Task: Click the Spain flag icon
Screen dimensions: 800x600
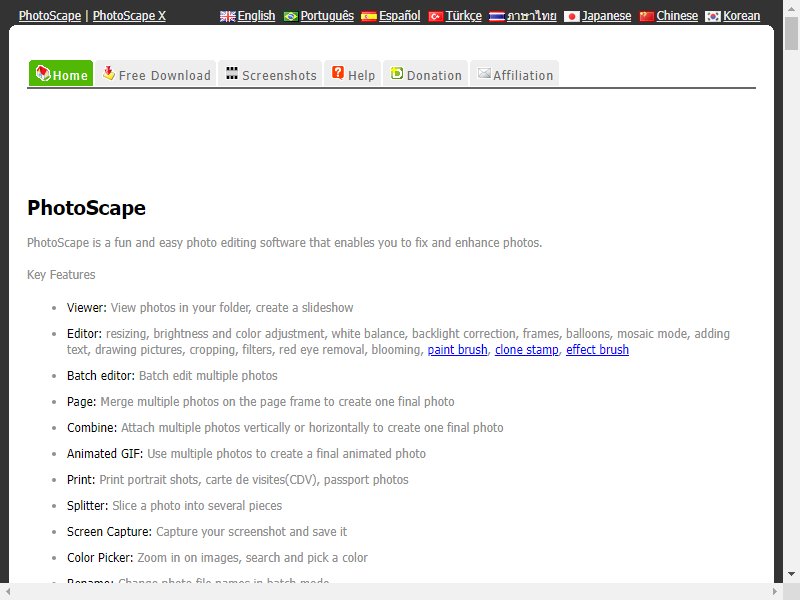Action: point(369,16)
